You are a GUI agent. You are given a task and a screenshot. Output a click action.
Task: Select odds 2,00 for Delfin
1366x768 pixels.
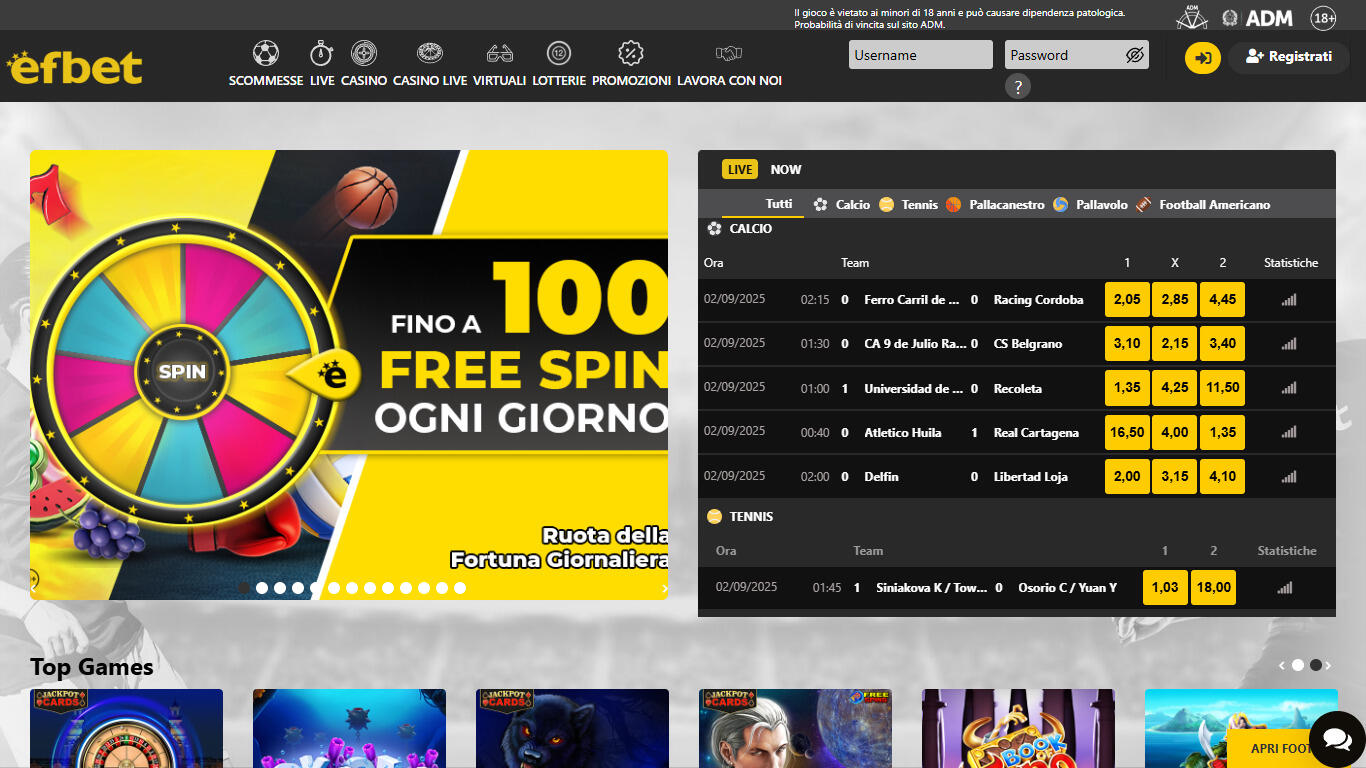1127,477
